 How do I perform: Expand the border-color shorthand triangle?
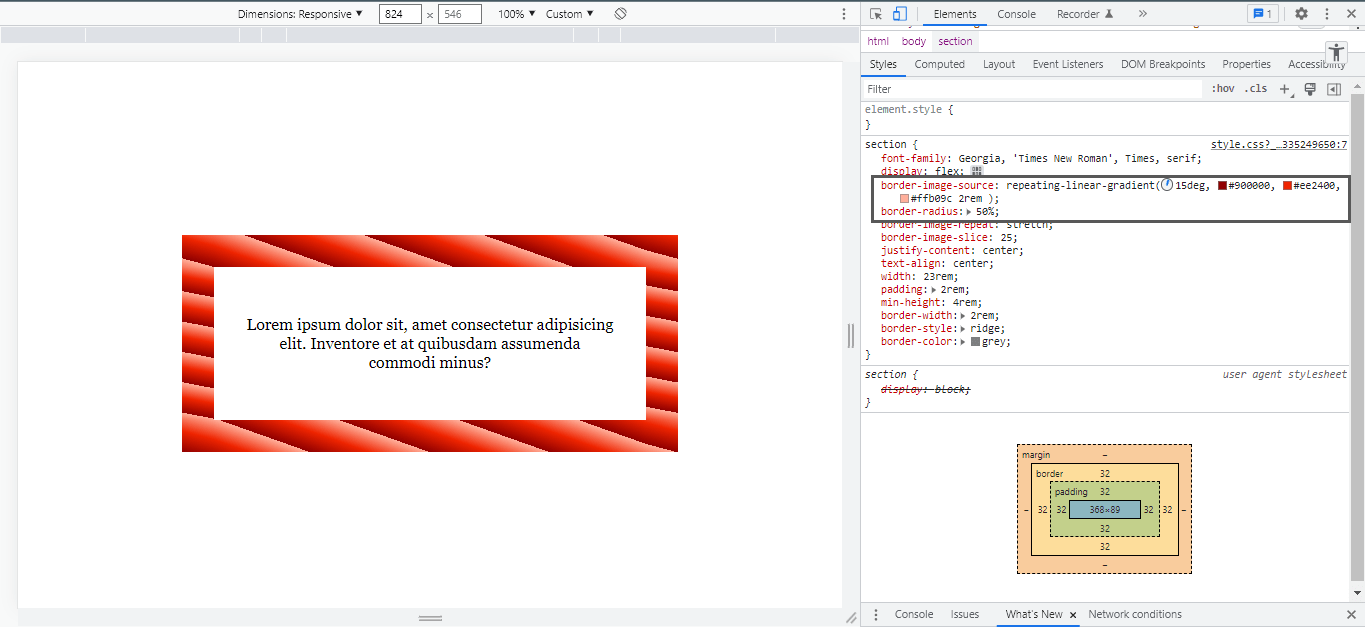963,342
